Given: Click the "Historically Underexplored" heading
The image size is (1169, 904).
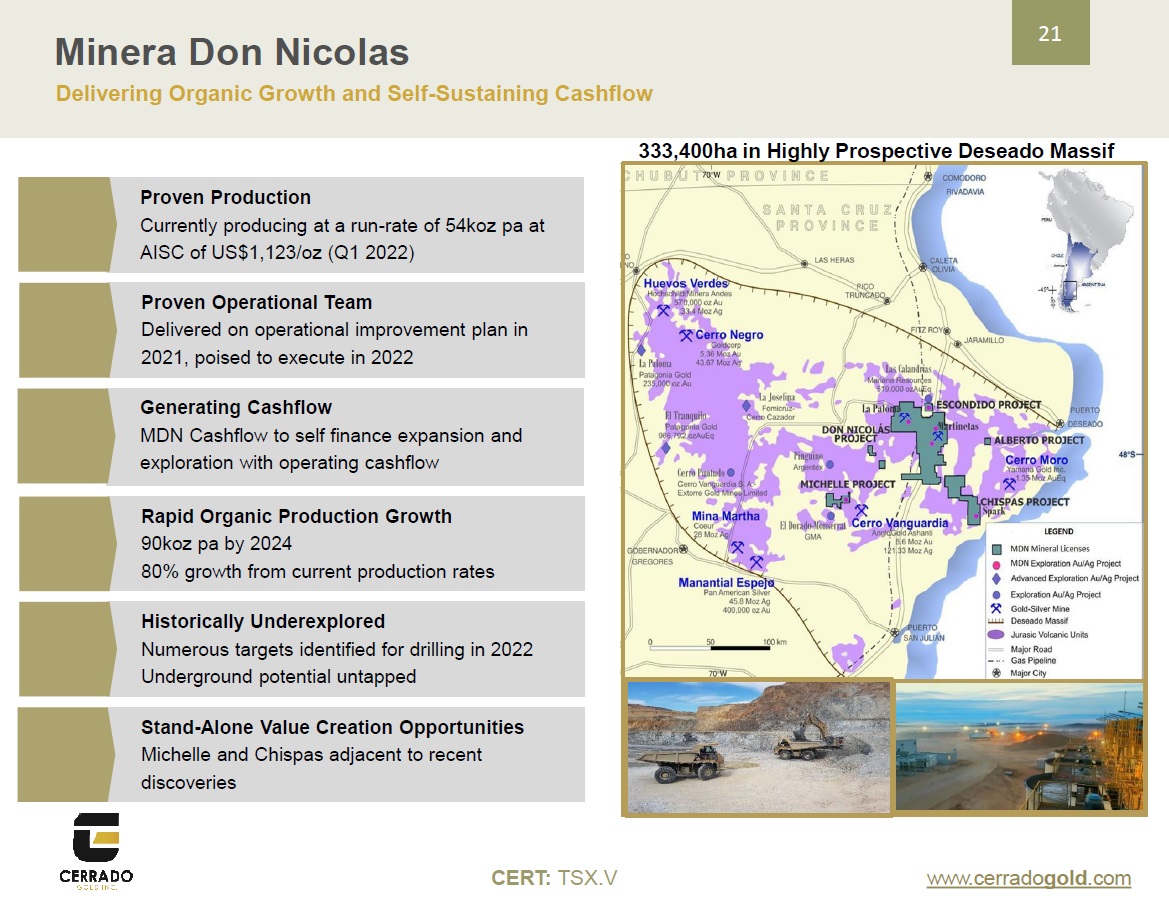Looking at the screenshot, I should point(263,622).
